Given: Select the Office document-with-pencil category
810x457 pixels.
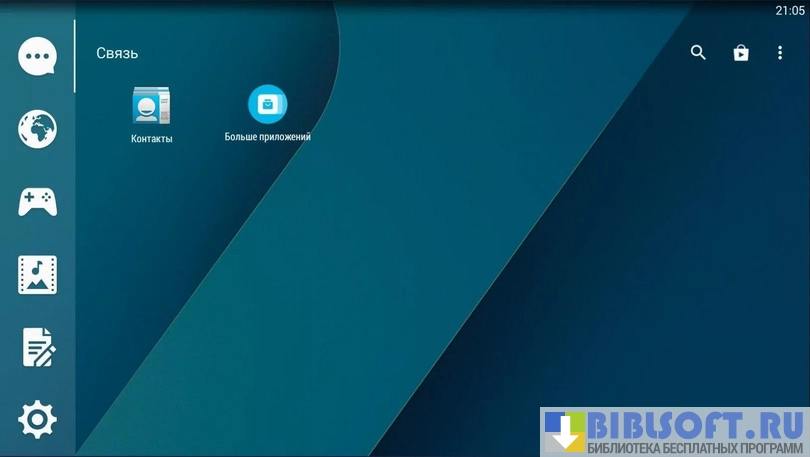Looking at the screenshot, I should pyautogui.click(x=37, y=348).
